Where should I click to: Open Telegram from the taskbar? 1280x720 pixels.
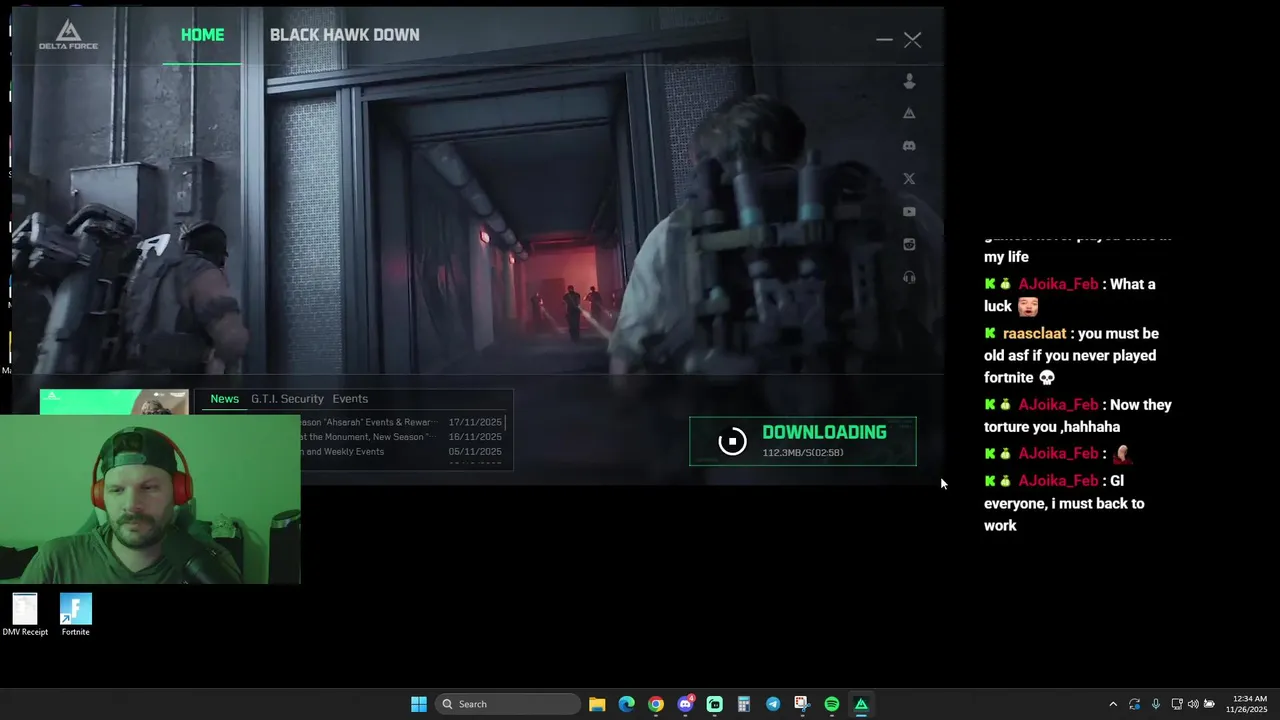coord(773,704)
